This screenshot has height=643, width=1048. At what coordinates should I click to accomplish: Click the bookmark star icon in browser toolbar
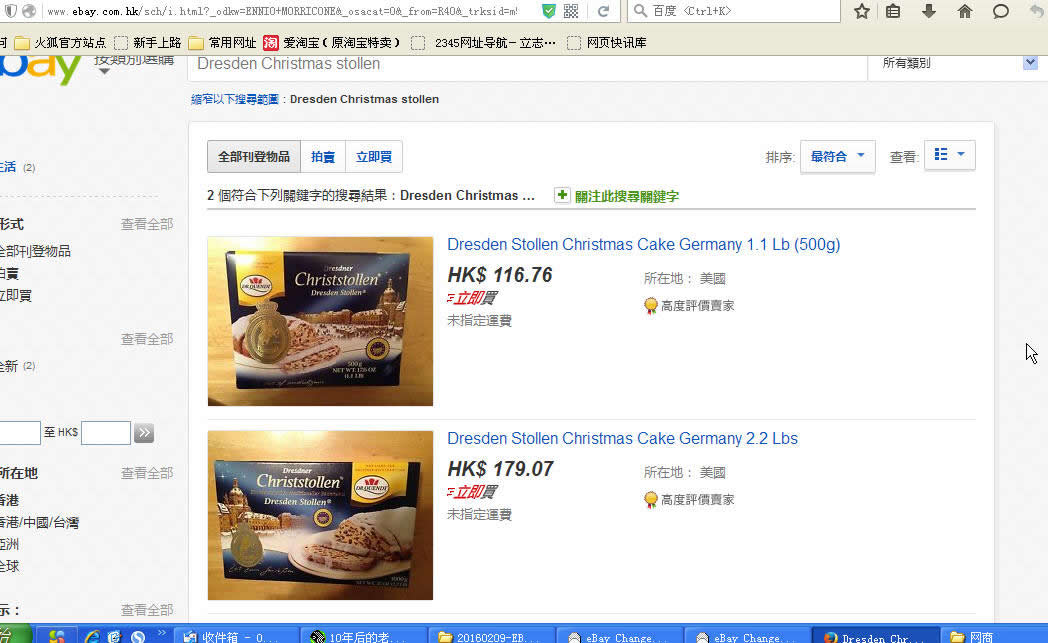click(862, 11)
